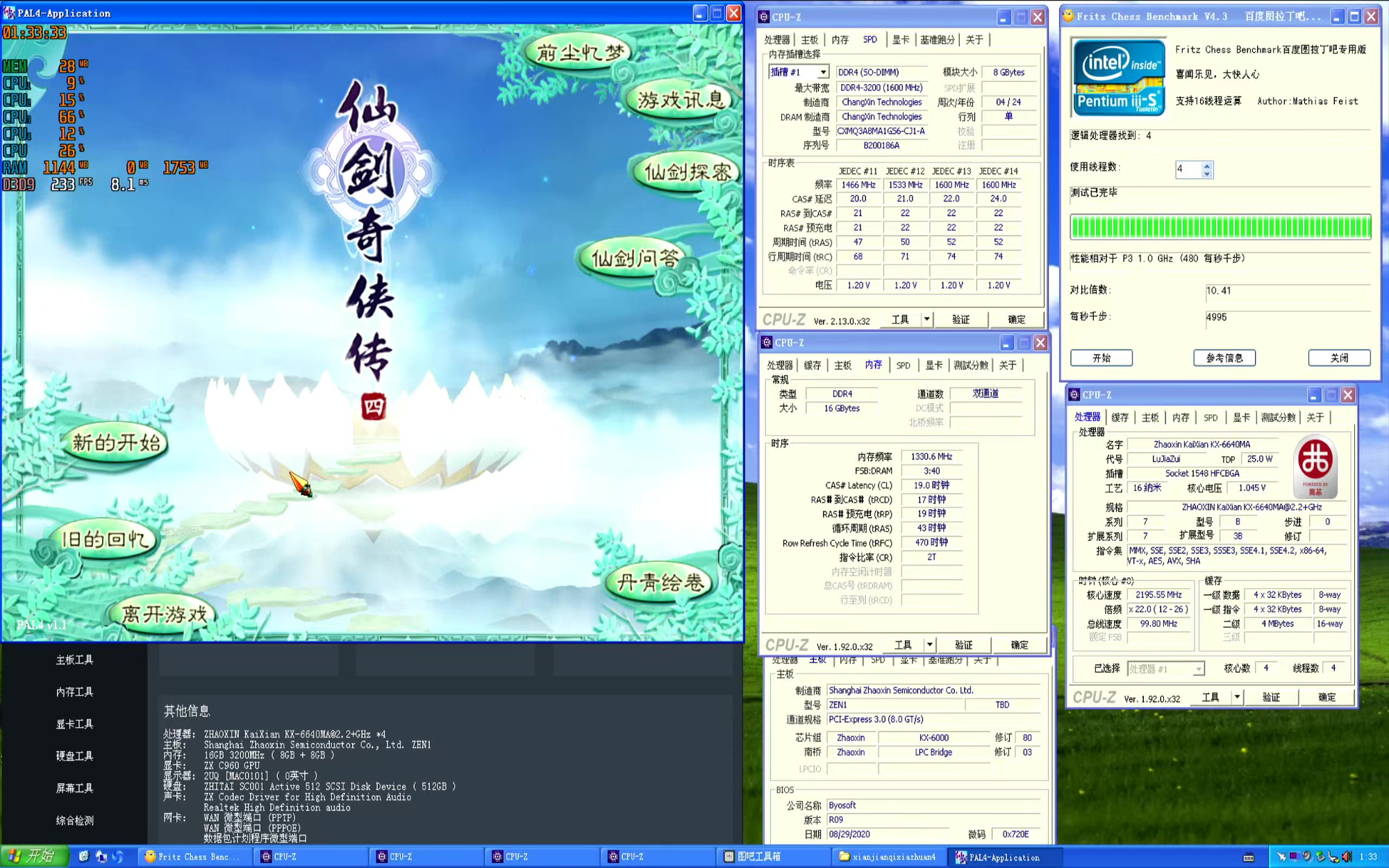
Task: Click 验证 in CPU-Z memory window
Action: tap(963, 645)
